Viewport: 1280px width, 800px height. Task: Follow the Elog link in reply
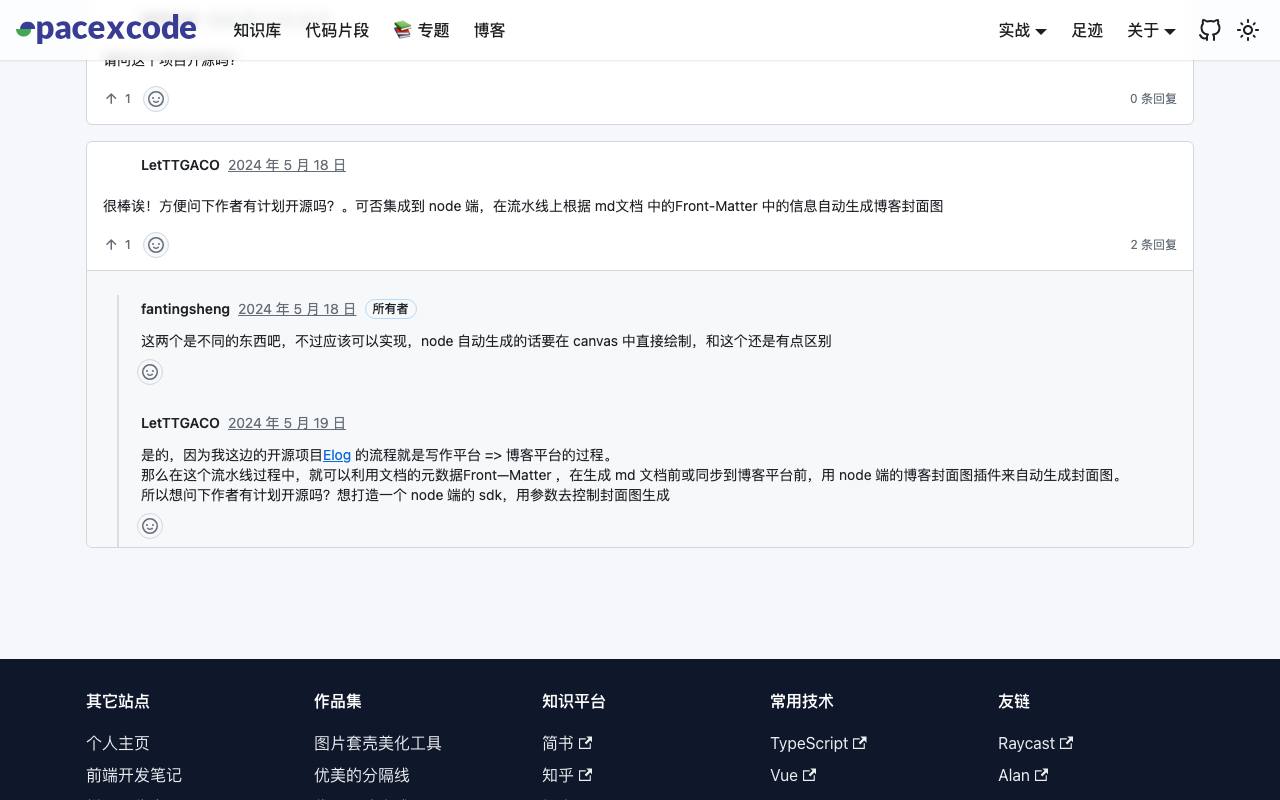[x=337, y=455]
